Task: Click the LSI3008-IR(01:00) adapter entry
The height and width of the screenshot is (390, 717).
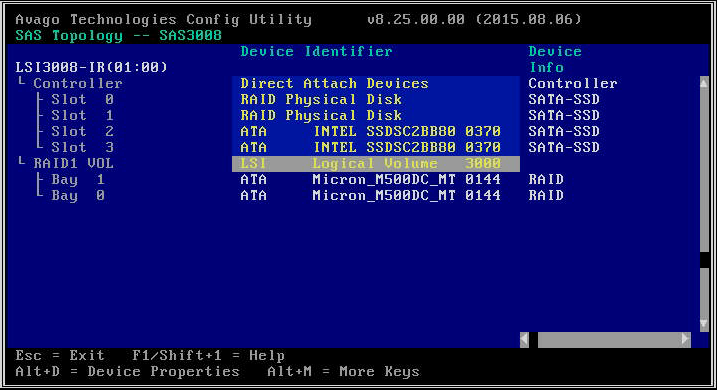Action: [91, 68]
